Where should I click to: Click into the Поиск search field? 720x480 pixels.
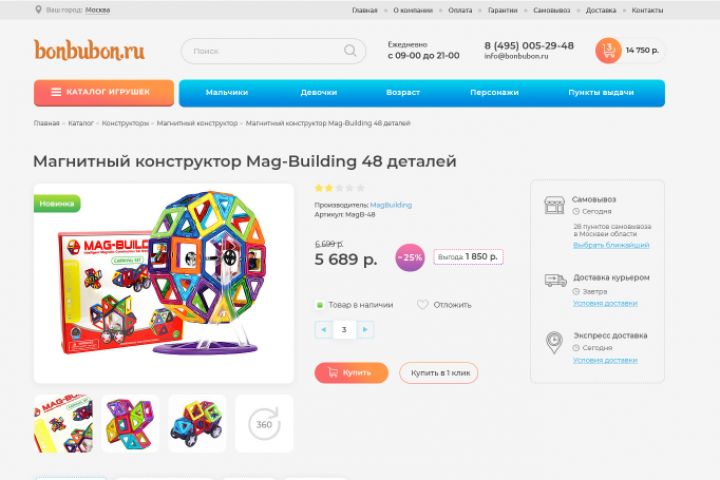pyautogui.click(x=266, y=51)
